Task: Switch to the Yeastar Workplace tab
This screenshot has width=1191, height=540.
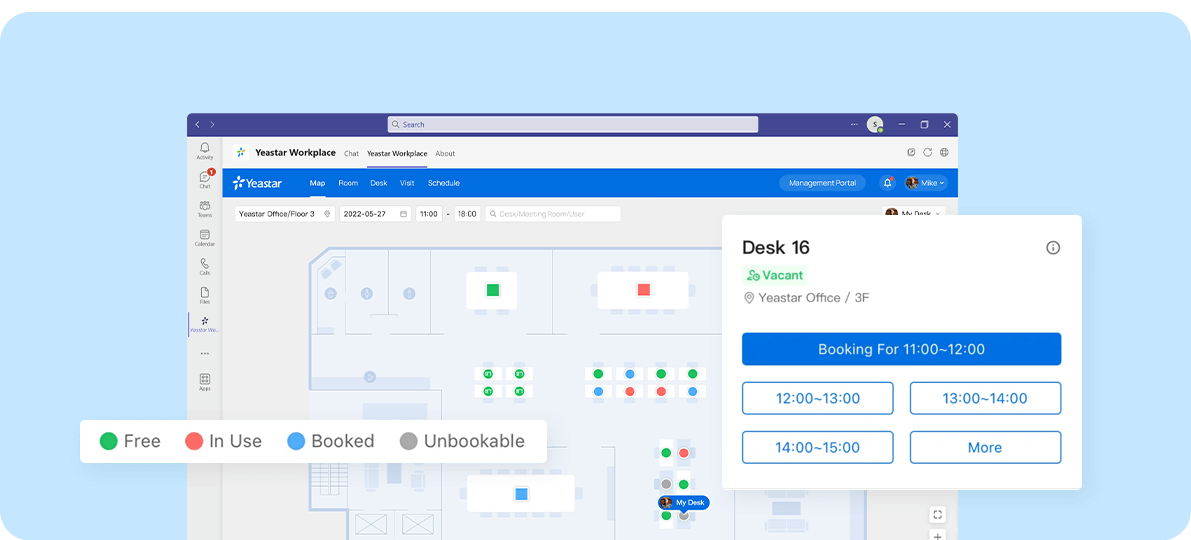Action: click(x=397, y=153)
